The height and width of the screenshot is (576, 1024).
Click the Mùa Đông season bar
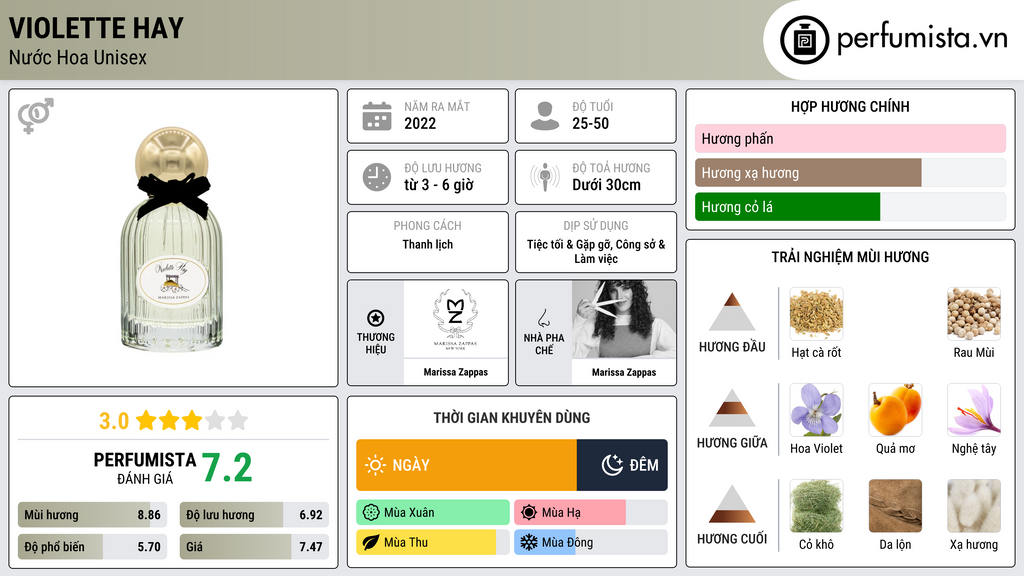tap(591, 542)
